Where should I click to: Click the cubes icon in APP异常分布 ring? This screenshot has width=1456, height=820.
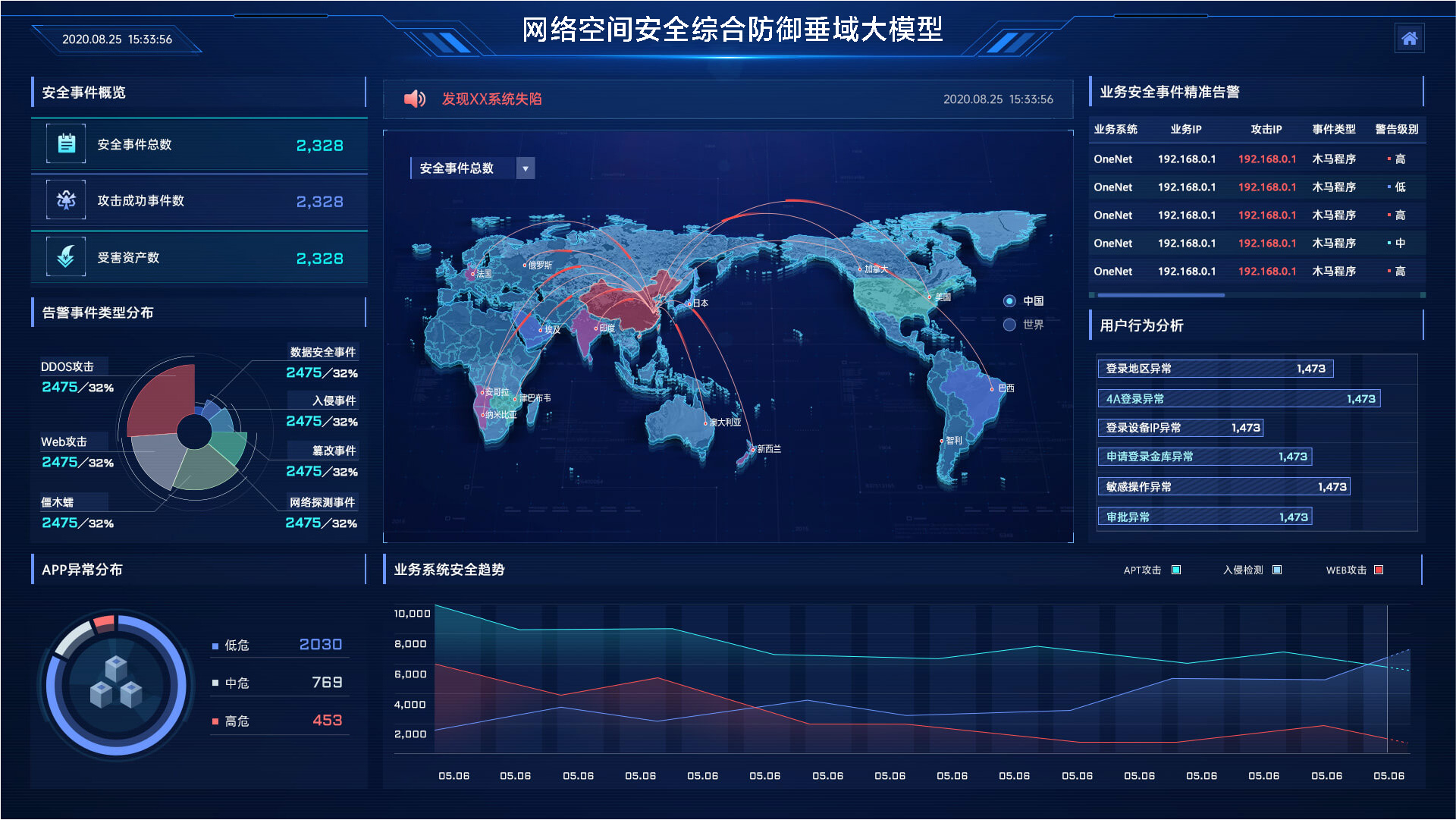pos(115,683)
